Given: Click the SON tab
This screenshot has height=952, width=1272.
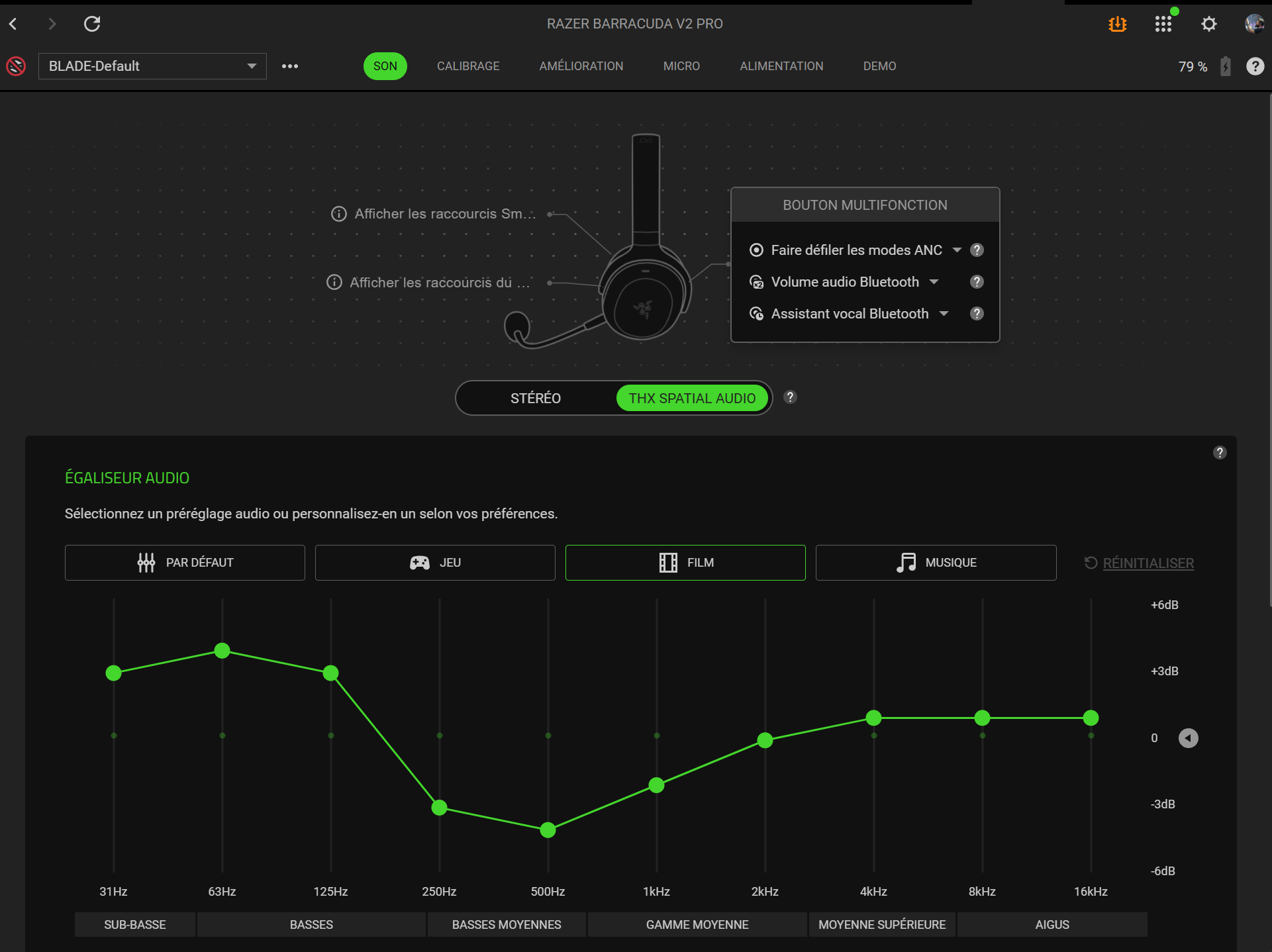Looking at the screenshot, I should point(385,66).
